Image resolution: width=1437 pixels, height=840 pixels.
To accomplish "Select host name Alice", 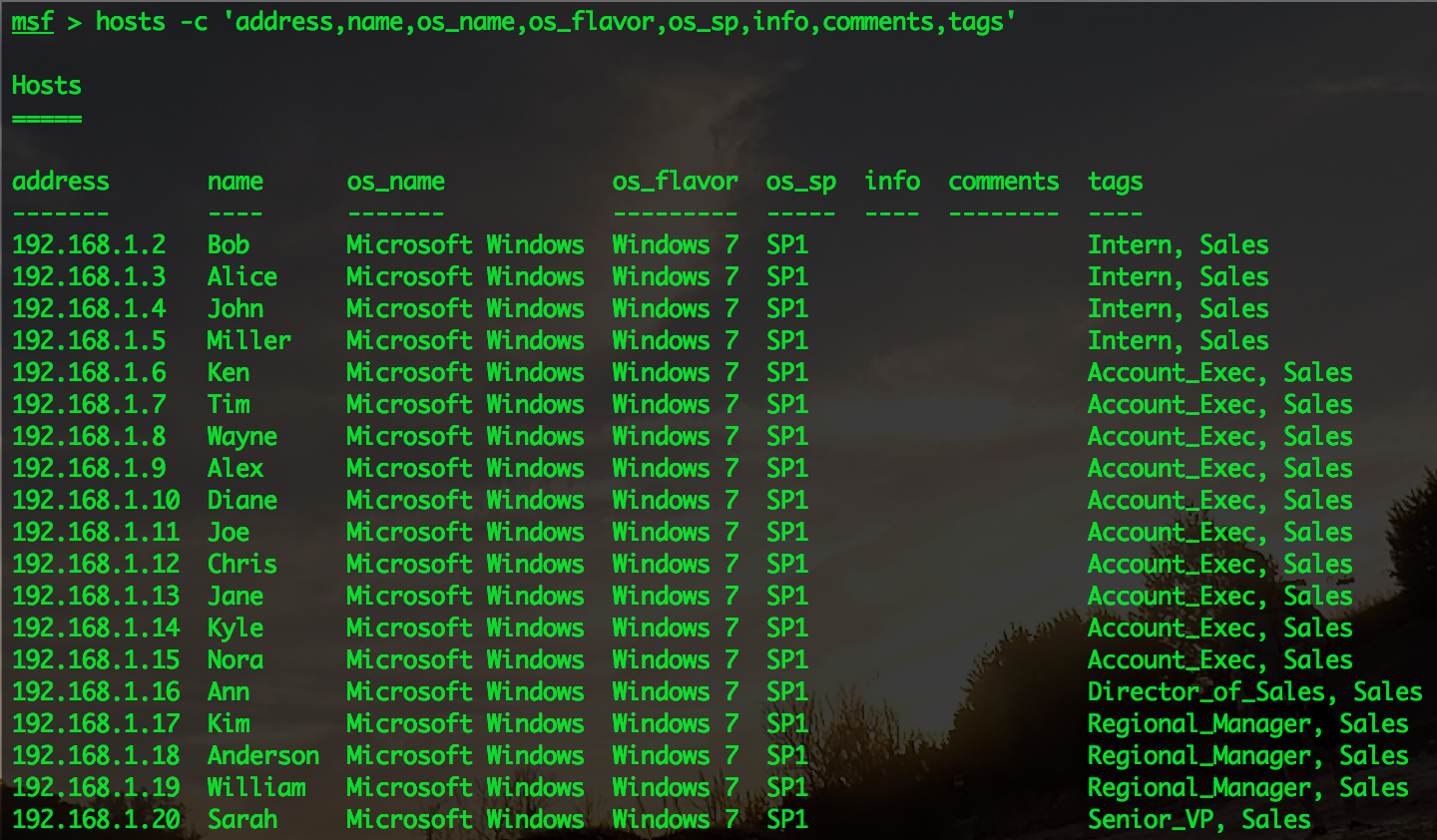I will [242, 277].
